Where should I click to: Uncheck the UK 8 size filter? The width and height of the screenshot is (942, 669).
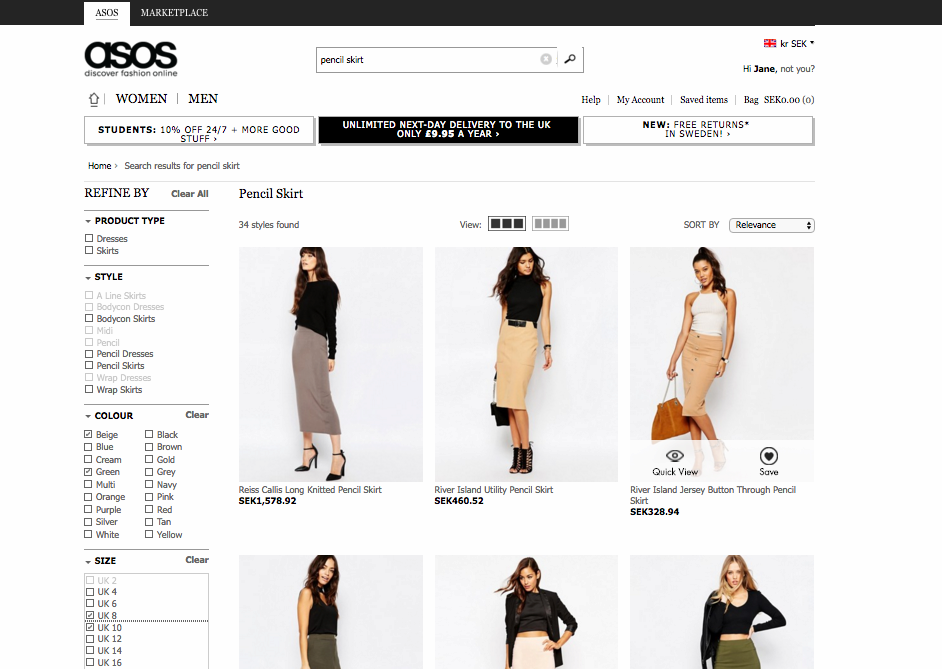pos(90,616)
